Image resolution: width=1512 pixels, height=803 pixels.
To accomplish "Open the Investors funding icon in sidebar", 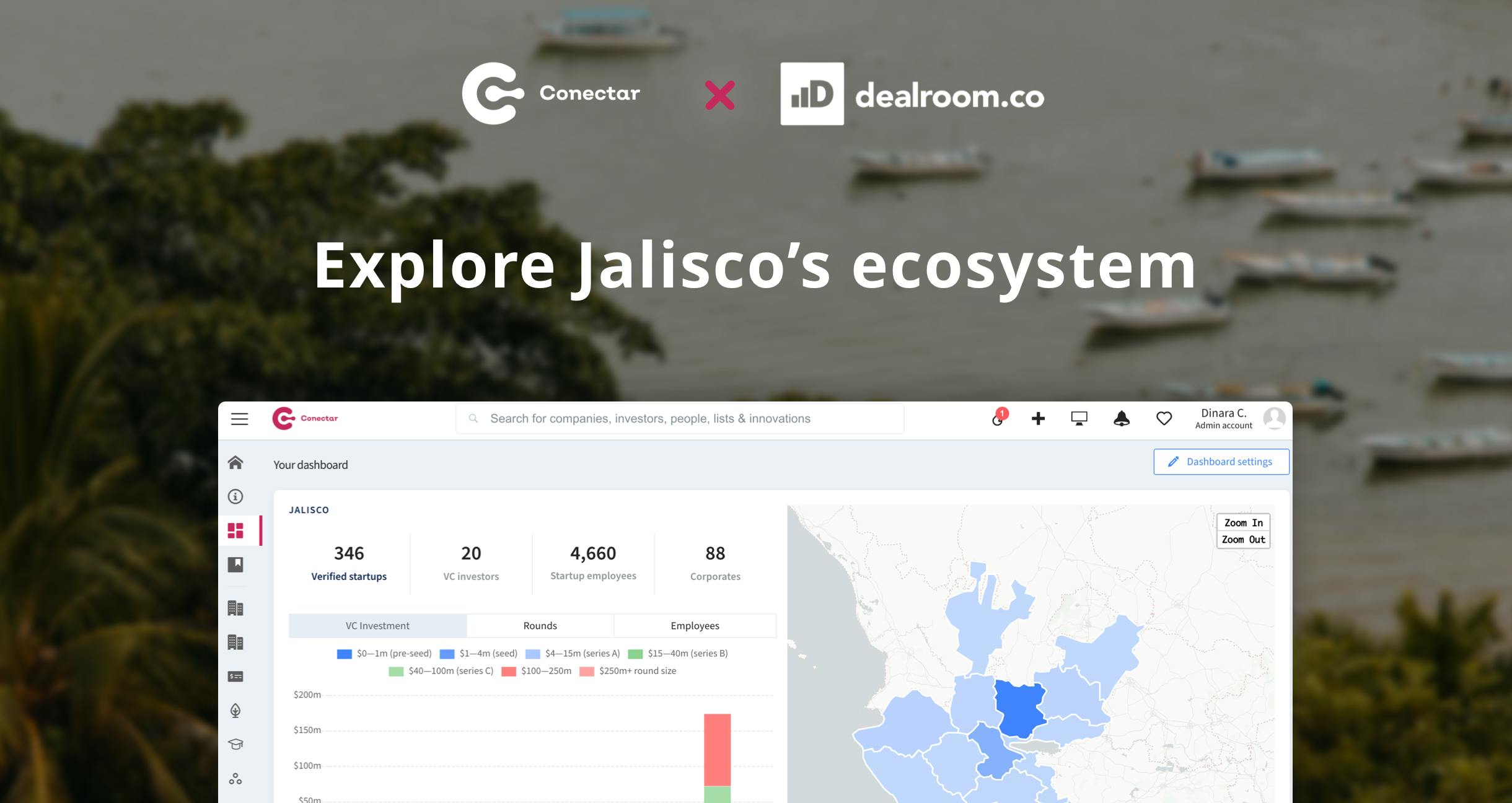I will [236, 675].
